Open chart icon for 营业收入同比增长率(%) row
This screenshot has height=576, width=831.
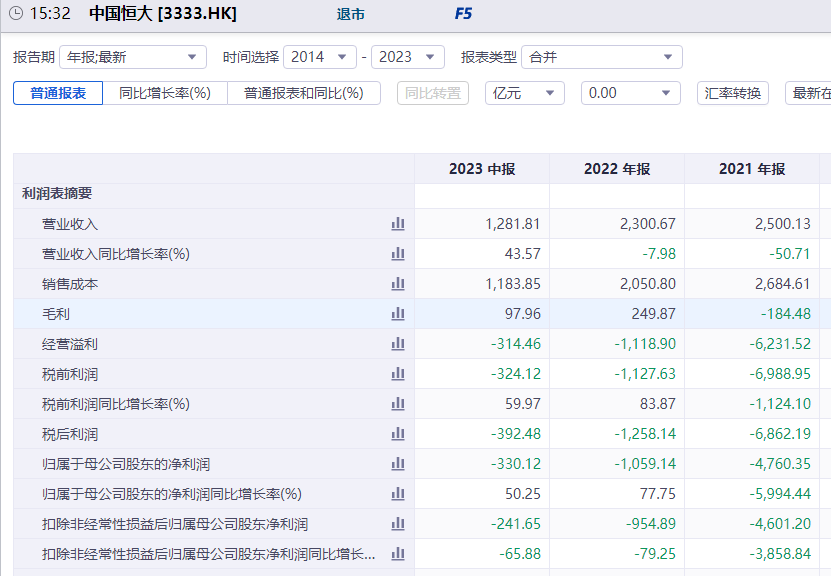pyautogui.click(x=398, y=254)
